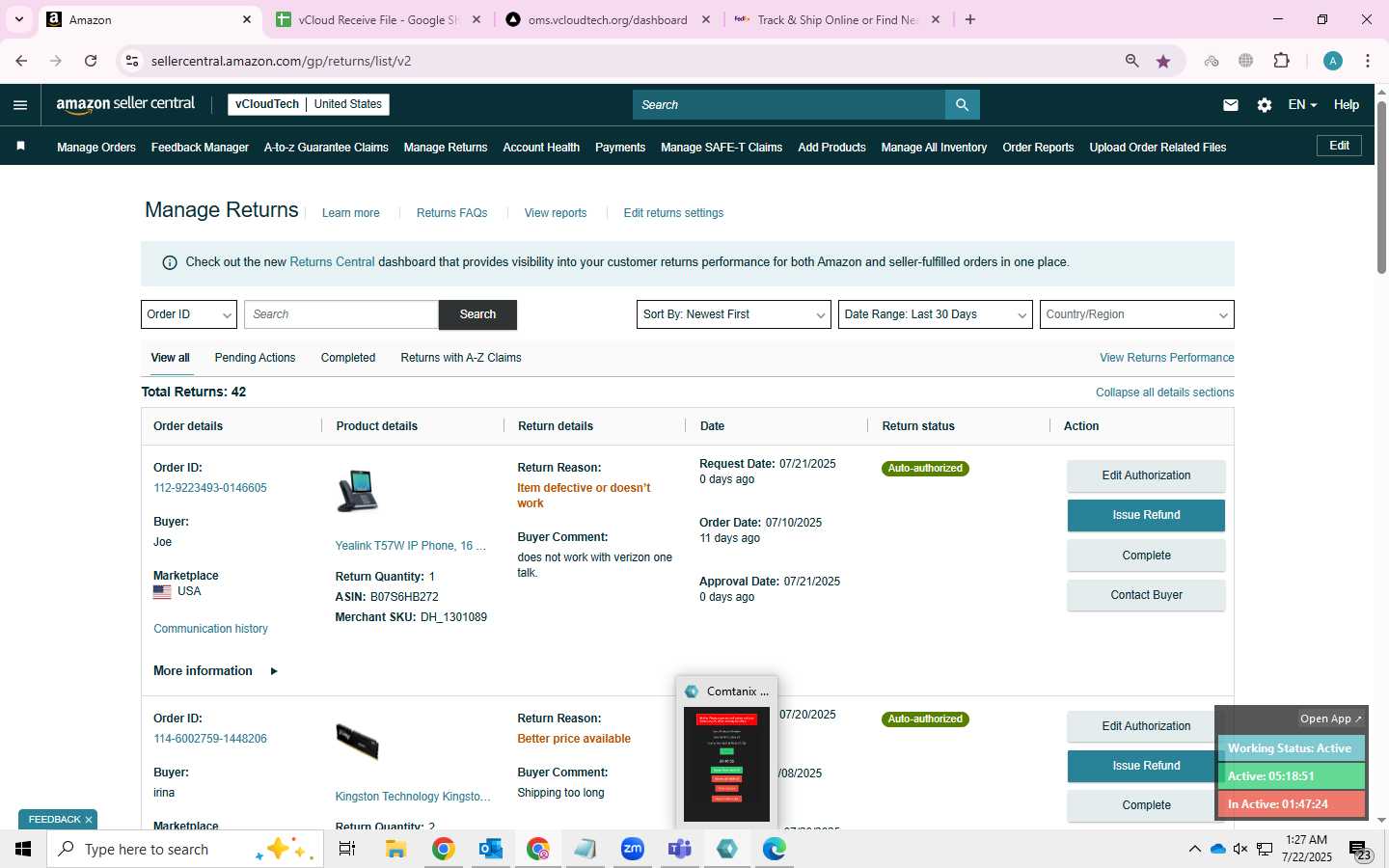This screenshot has height=868, width=1389.
Task: Open the Order ID search type dropdown
Action: point(189,314)
